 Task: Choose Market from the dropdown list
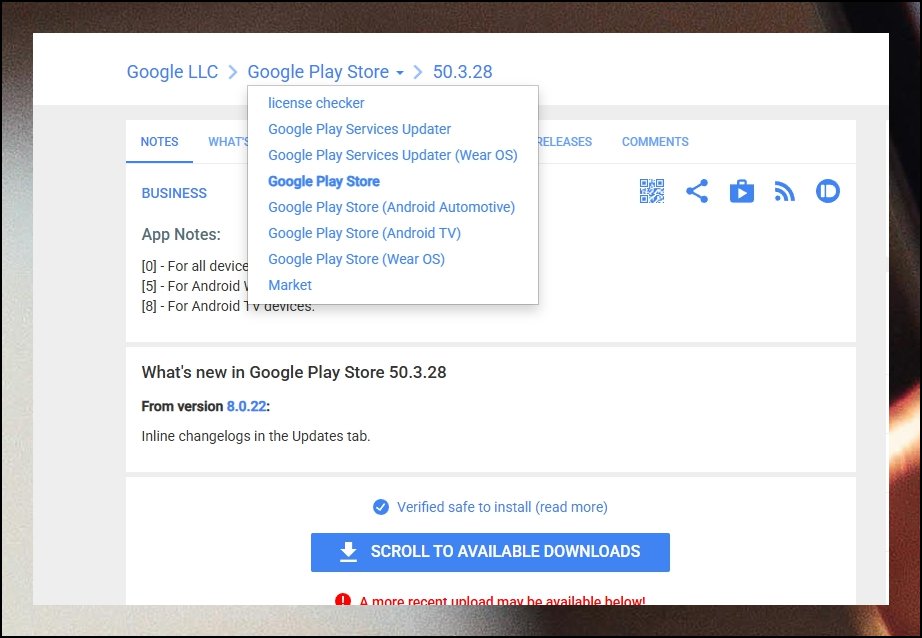click(290, 285)
